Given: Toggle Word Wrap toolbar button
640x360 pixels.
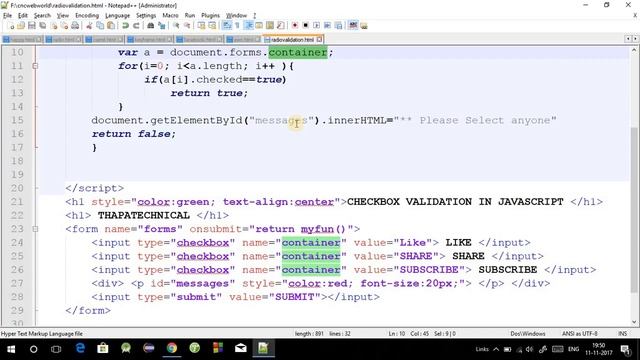Looking at the screenshot, I should [227, 26].
